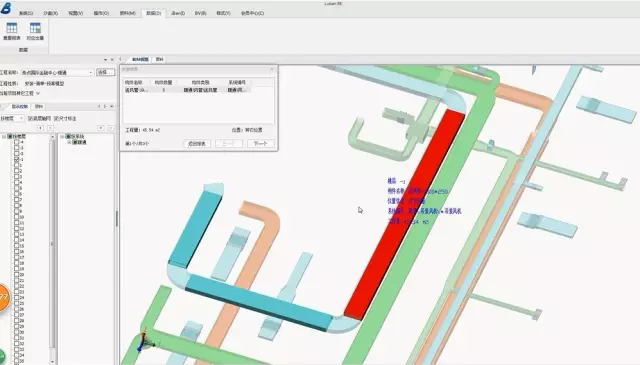Toggle the floor -3 checkbox
Viewport: 640px width, 365px height.
pyautogui.click(x=17, y=148)
